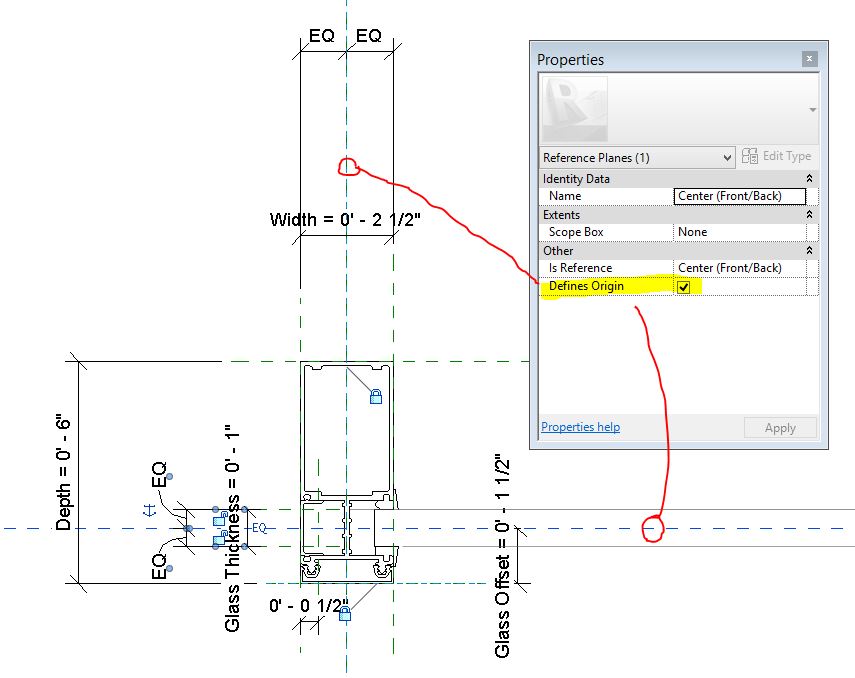Screen dimensions: 855x678
Task: Click the lower unlocked padlock on Glass Thickness dimension
Action: pyautogui.click(x=220, y=538)
